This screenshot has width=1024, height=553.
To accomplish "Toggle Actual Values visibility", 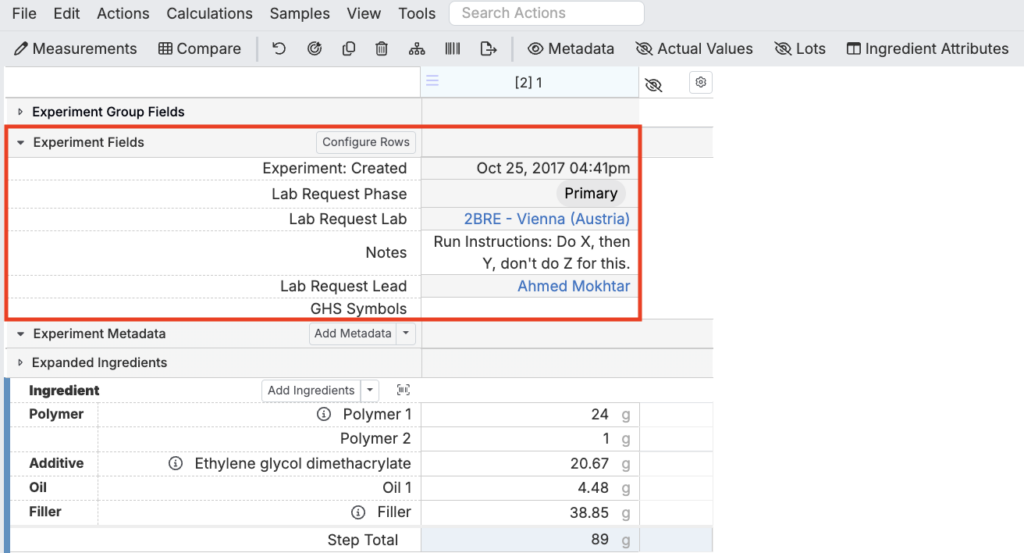I will [694, 49].
